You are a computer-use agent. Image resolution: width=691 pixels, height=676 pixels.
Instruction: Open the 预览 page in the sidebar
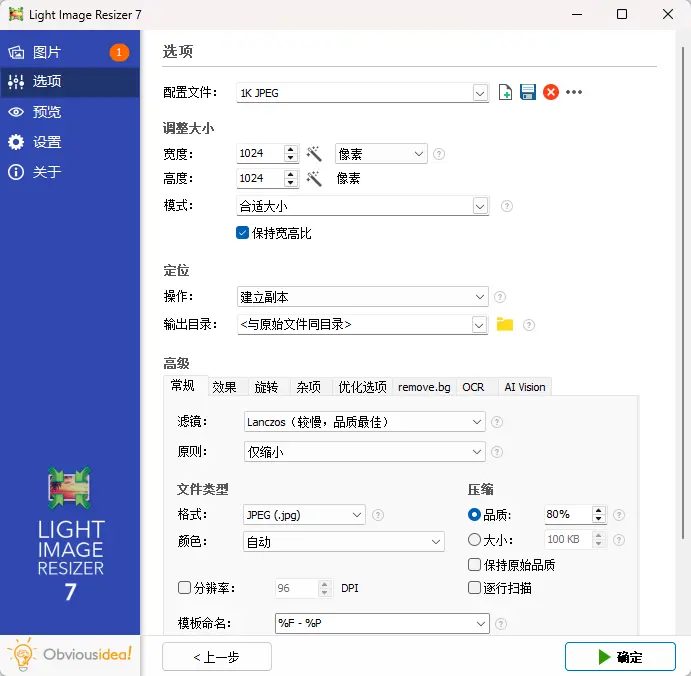pos(70,112)
